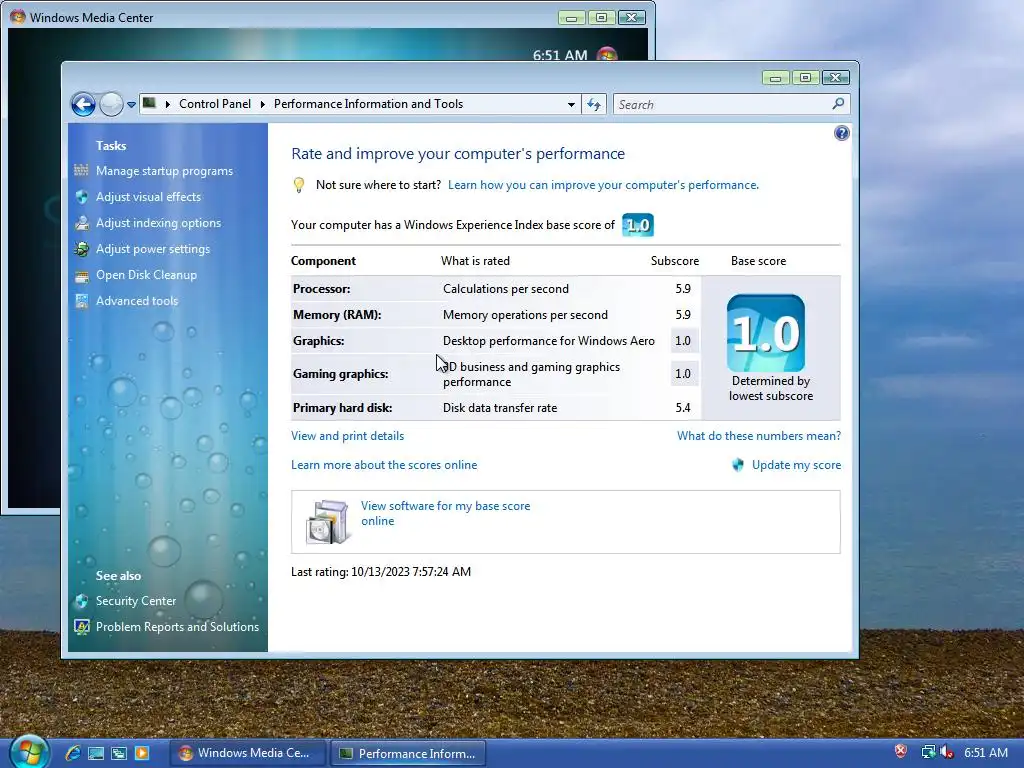Viewport: 1024px width, 768px height.
Task: Click the Advanced tools icon
Action: coord(82,301)
